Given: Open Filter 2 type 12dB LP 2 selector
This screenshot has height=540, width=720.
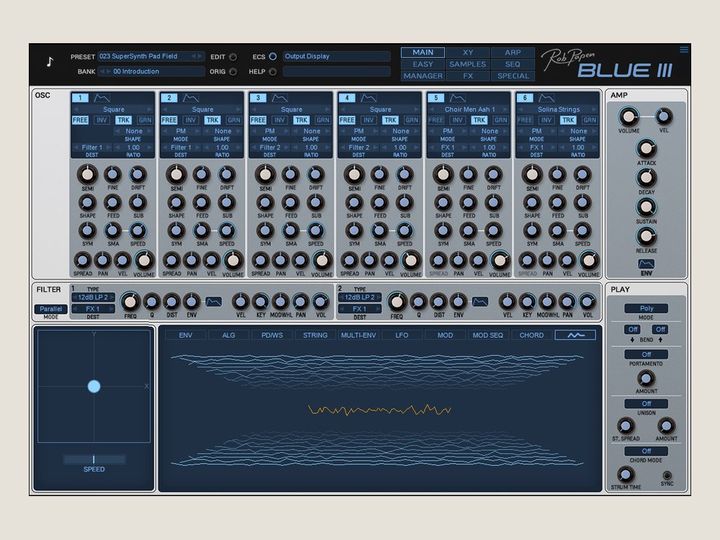Looking at the screenshot, I should pyautogui.click(x=360, y=298).
